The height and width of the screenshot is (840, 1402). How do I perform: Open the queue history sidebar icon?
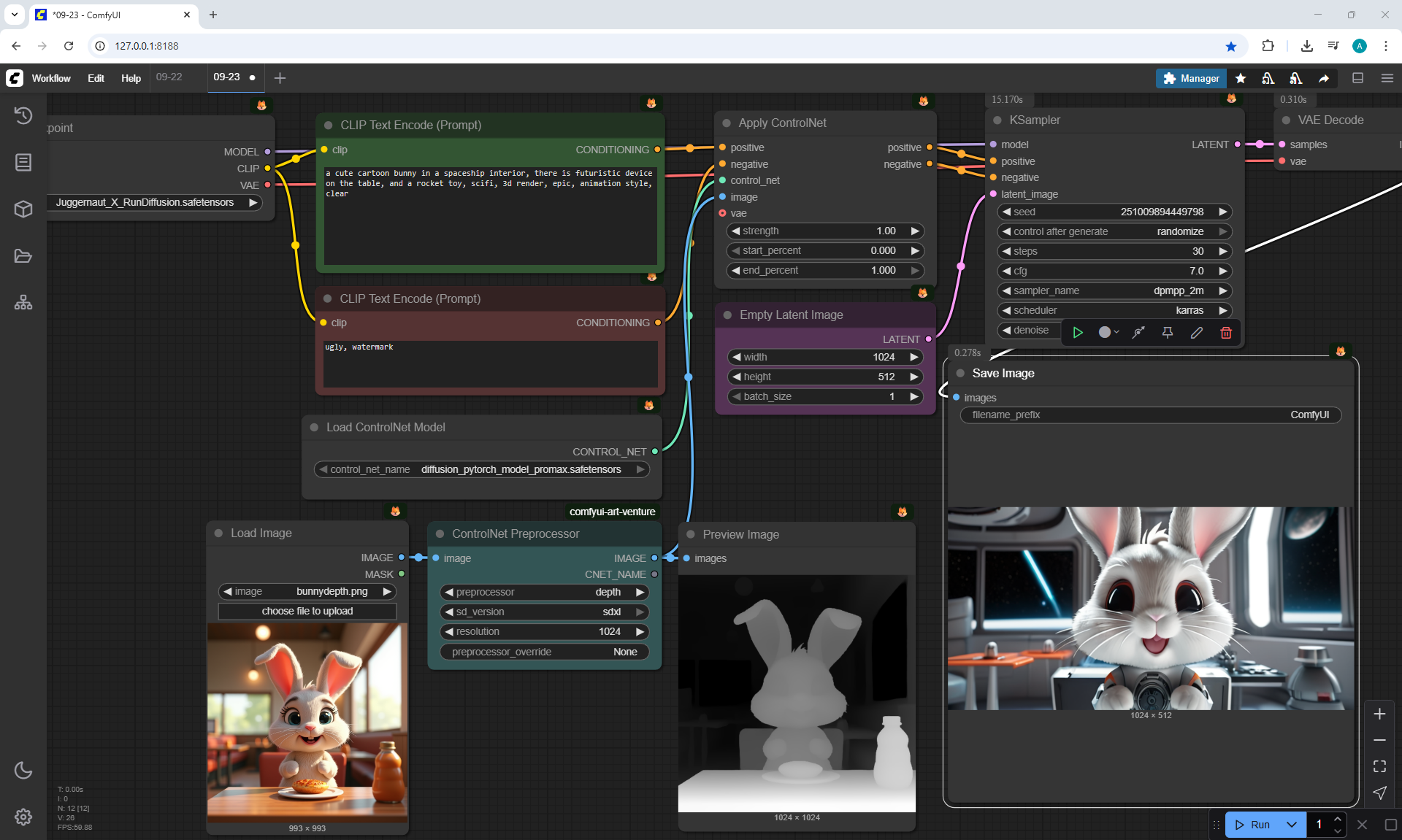pyautogui.click(x=23, y=115)
